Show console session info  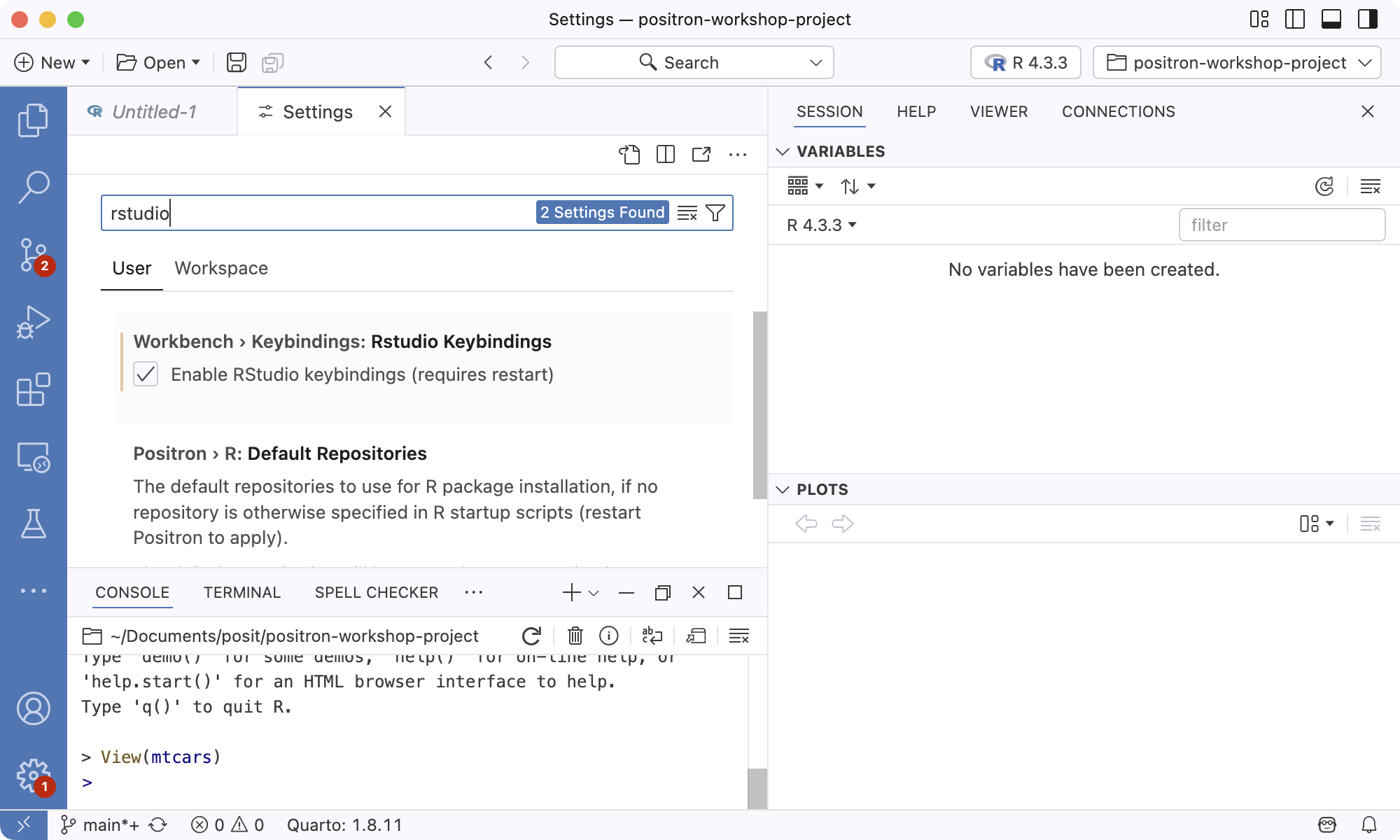(x=609, y=636)
